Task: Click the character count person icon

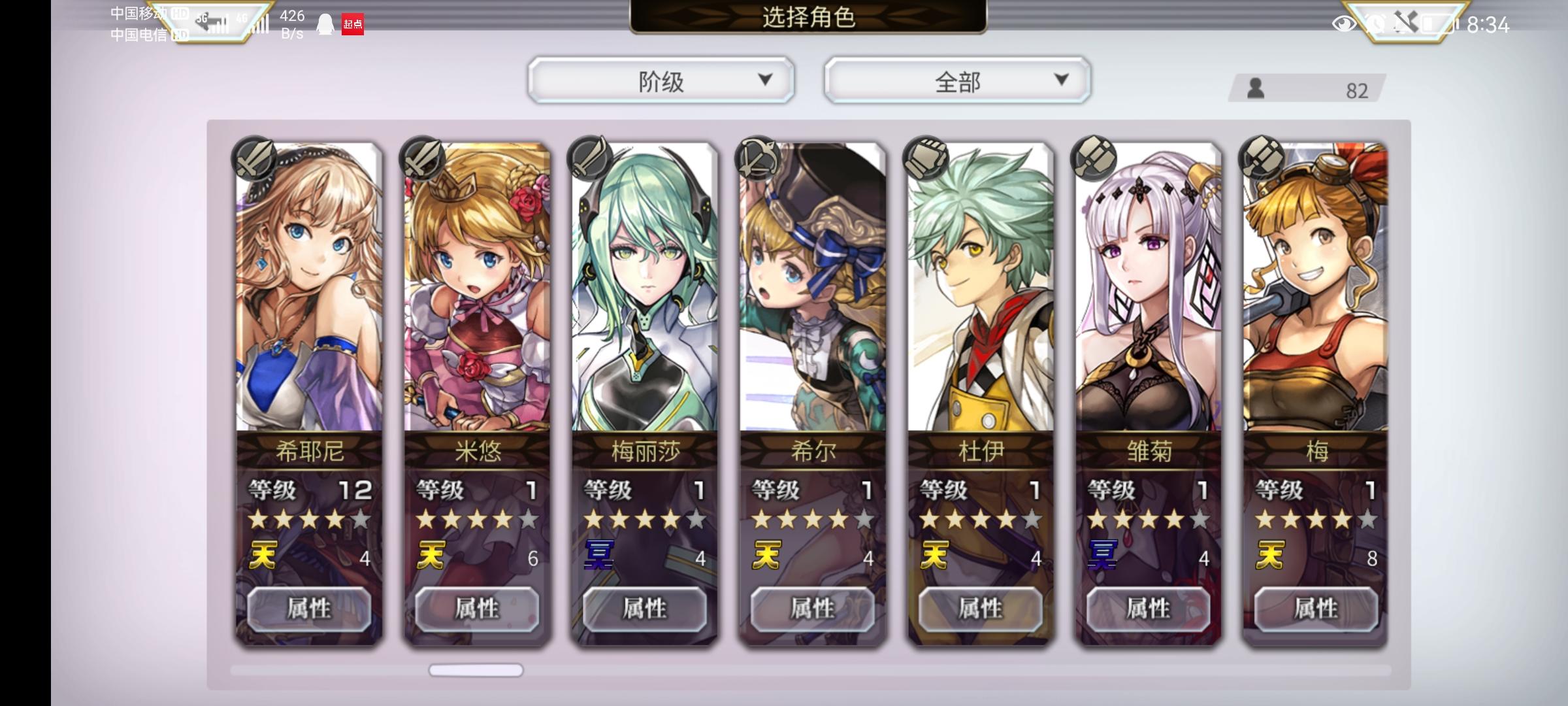Action: pos(1255,88)
